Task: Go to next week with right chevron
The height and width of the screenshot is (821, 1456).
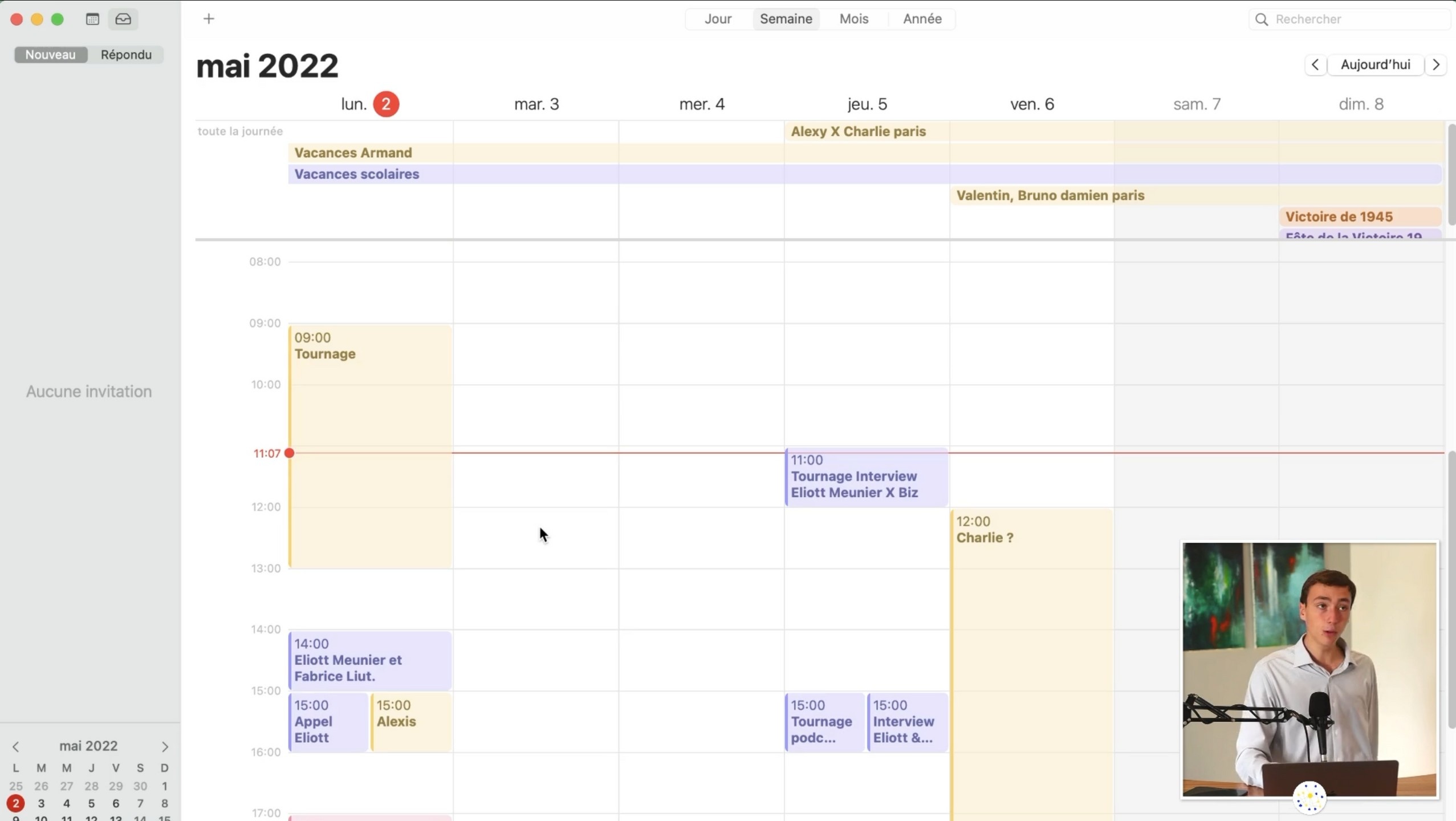Action: point(1435,64)
